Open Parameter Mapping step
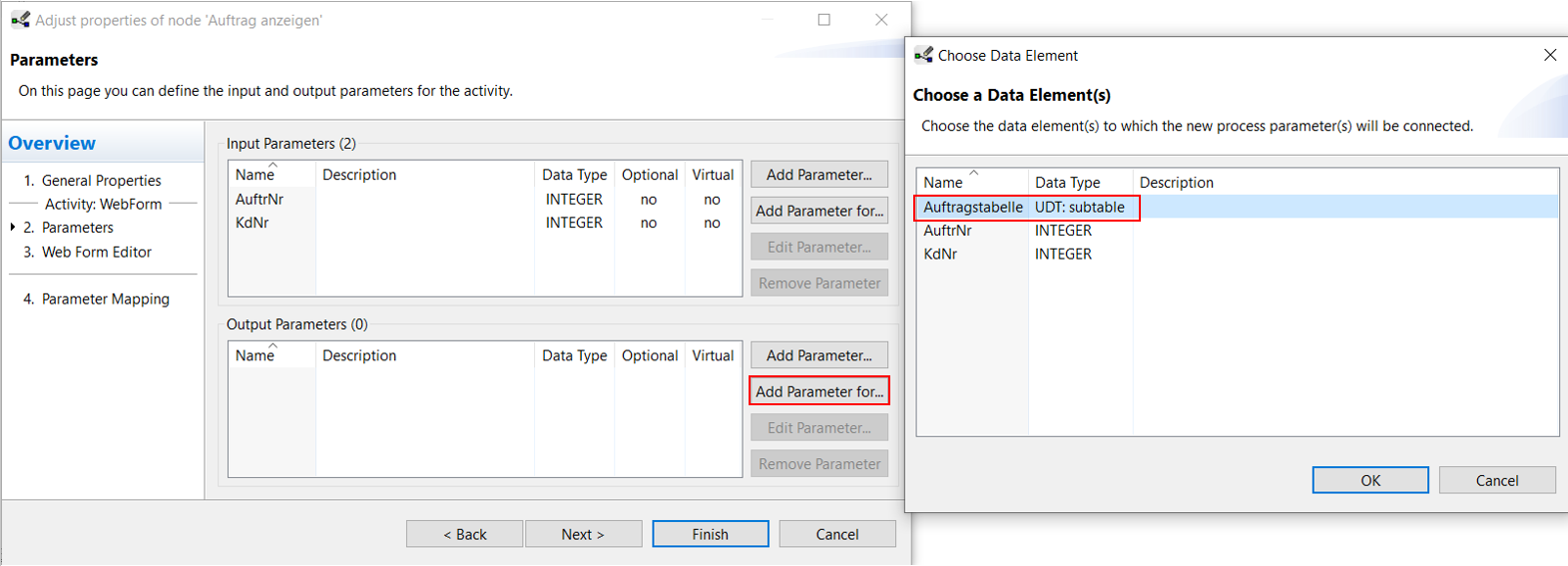This screenshot has height=566, width=1568. (x=105, y=299)
